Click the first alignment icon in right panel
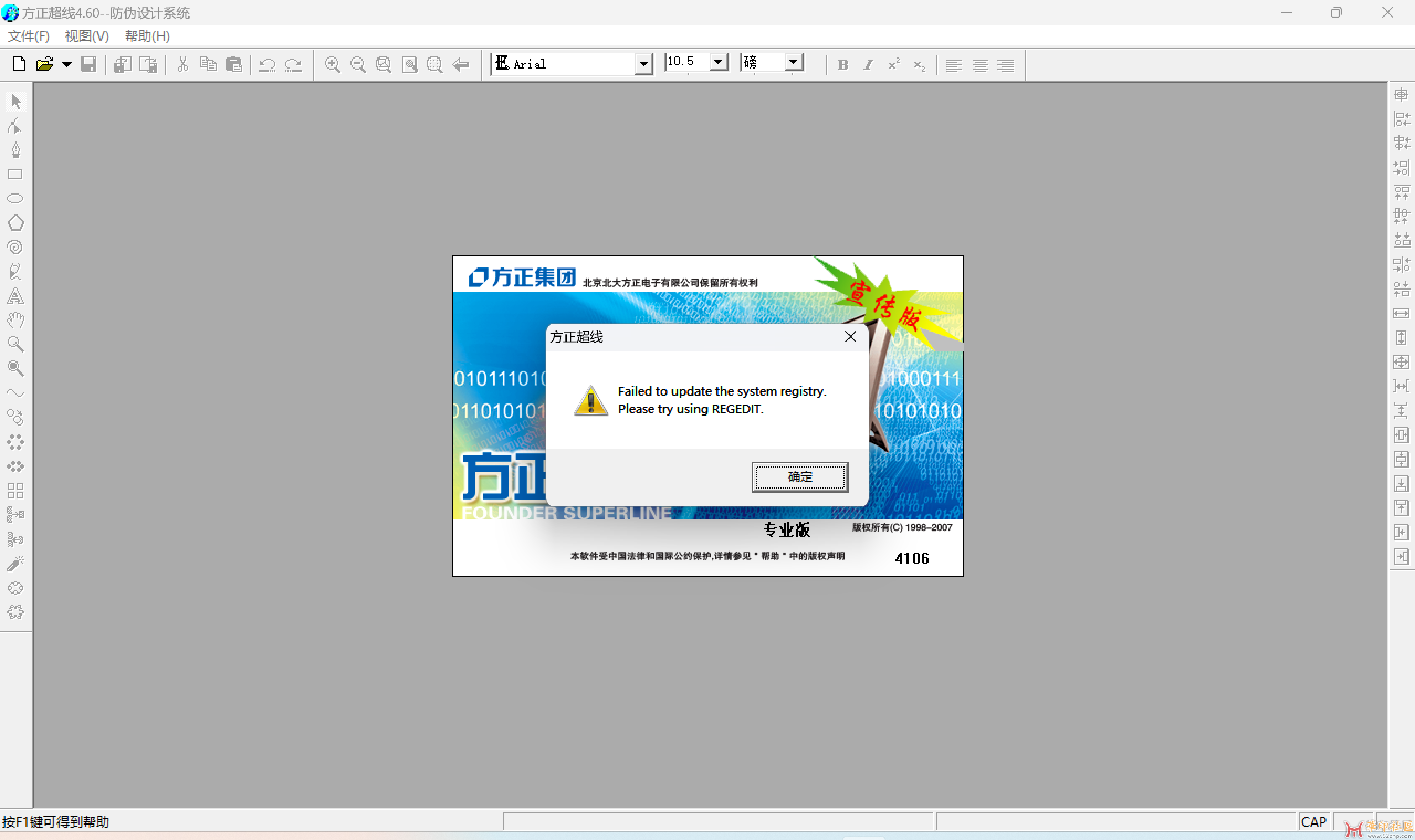The height and width of the screenshot is (840, 1415). pos(1401,95)
